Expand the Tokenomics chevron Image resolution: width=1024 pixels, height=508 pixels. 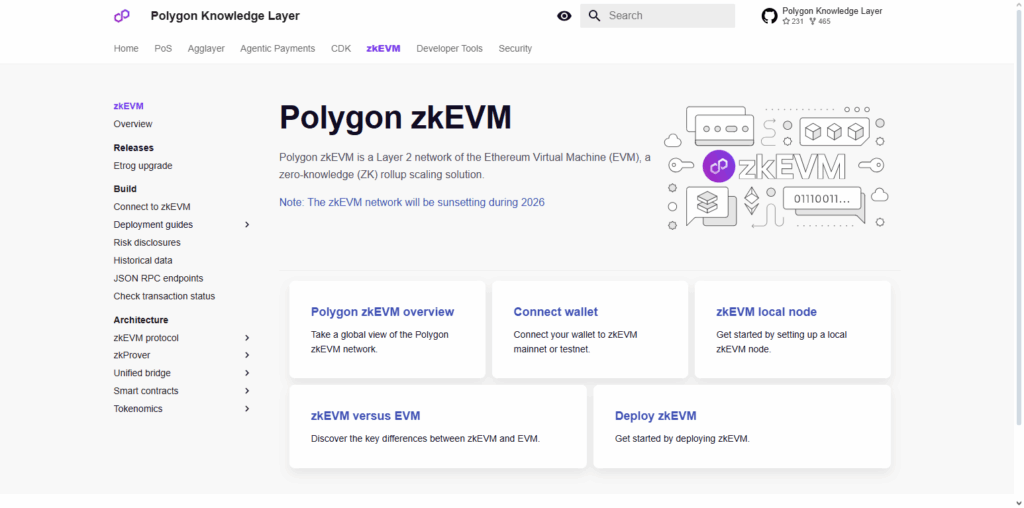pos(247,409)
